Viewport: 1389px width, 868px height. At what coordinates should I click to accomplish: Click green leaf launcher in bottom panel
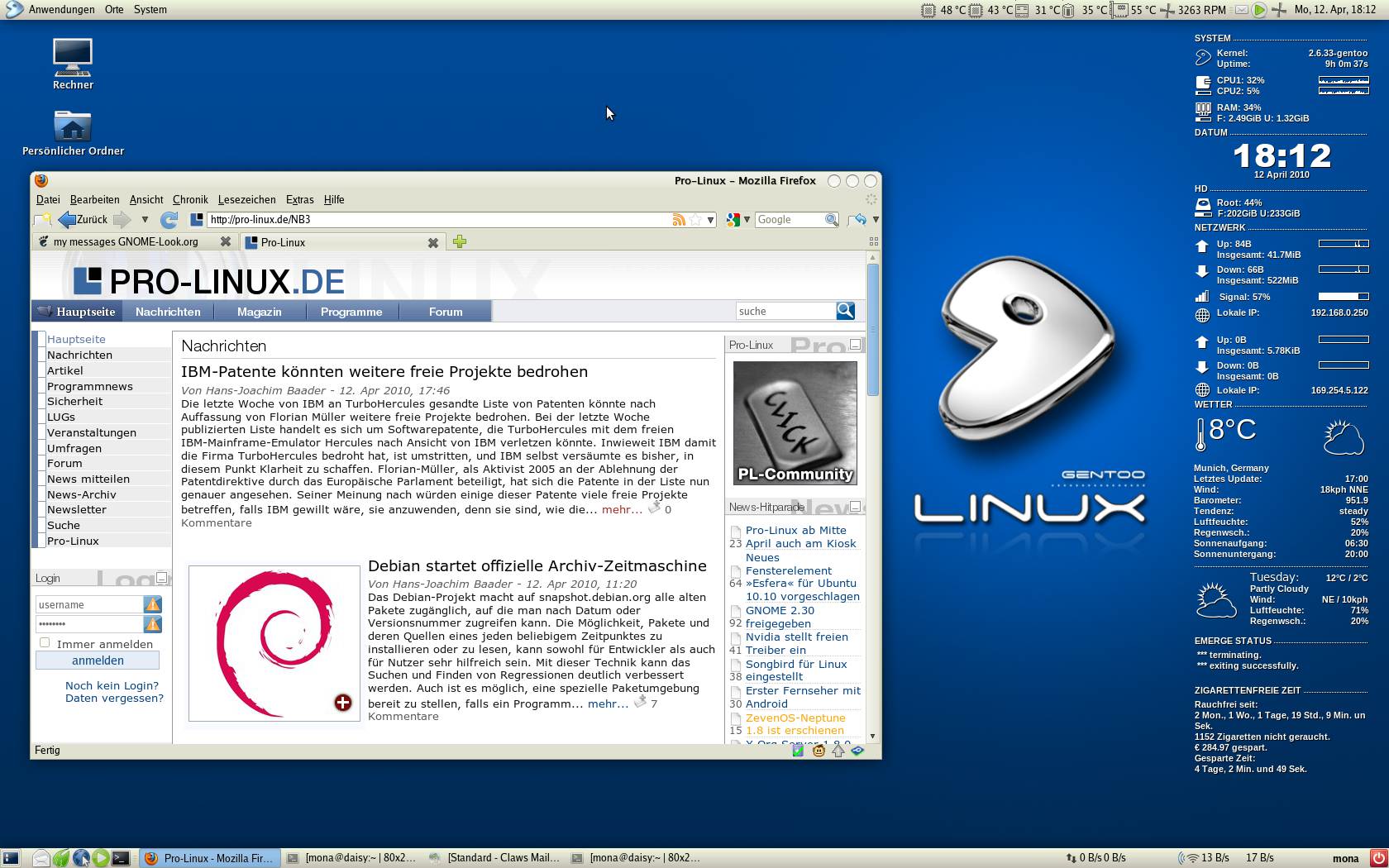pos(61,858)
